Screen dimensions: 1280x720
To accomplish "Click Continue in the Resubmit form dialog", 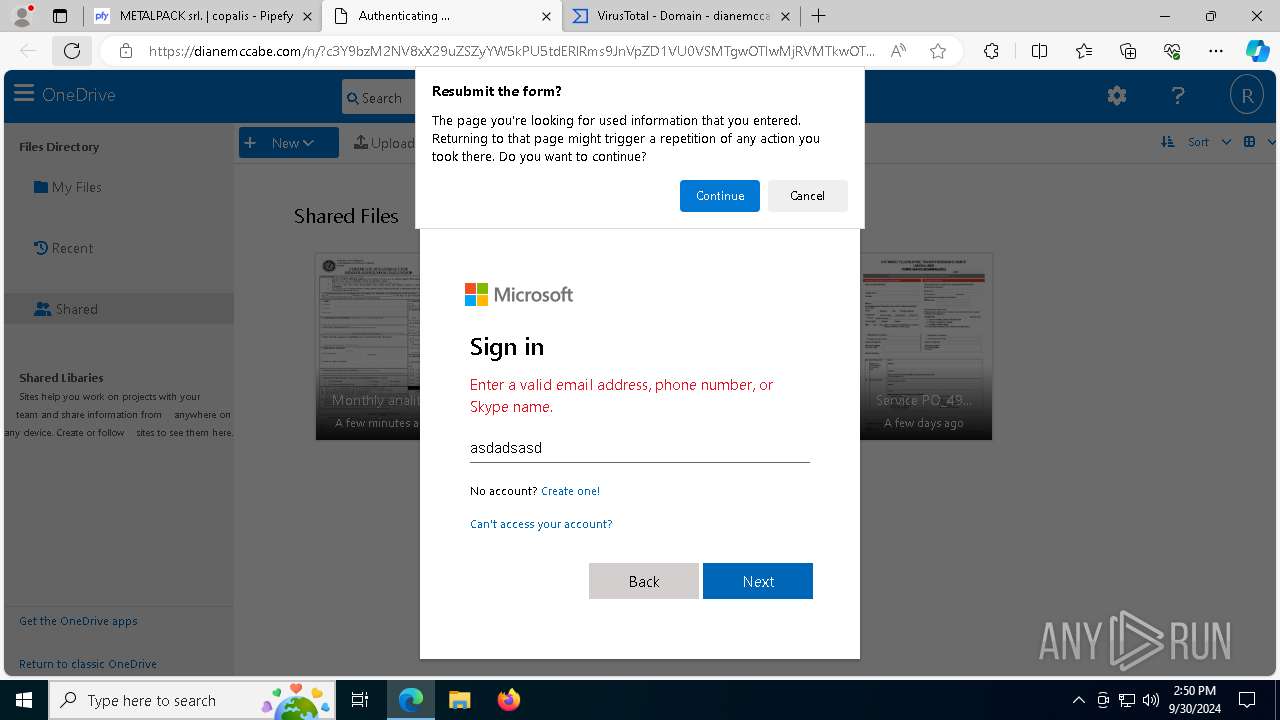I will point(720,196).
